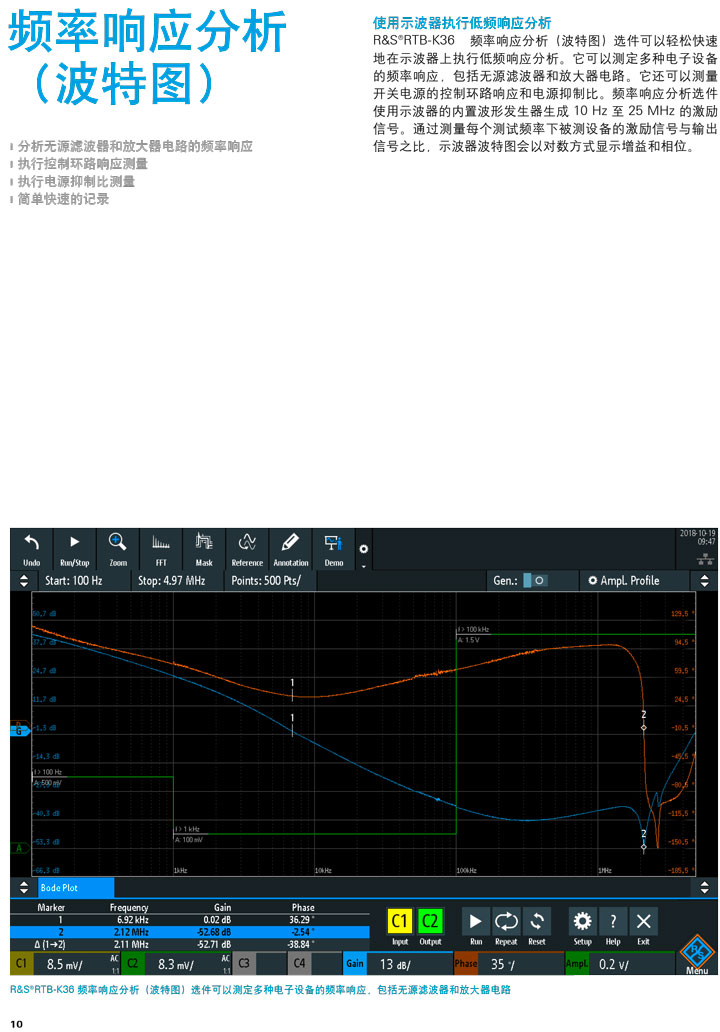
Task: Click marker 1 on blue gain trace
Action: pos(292,725)
